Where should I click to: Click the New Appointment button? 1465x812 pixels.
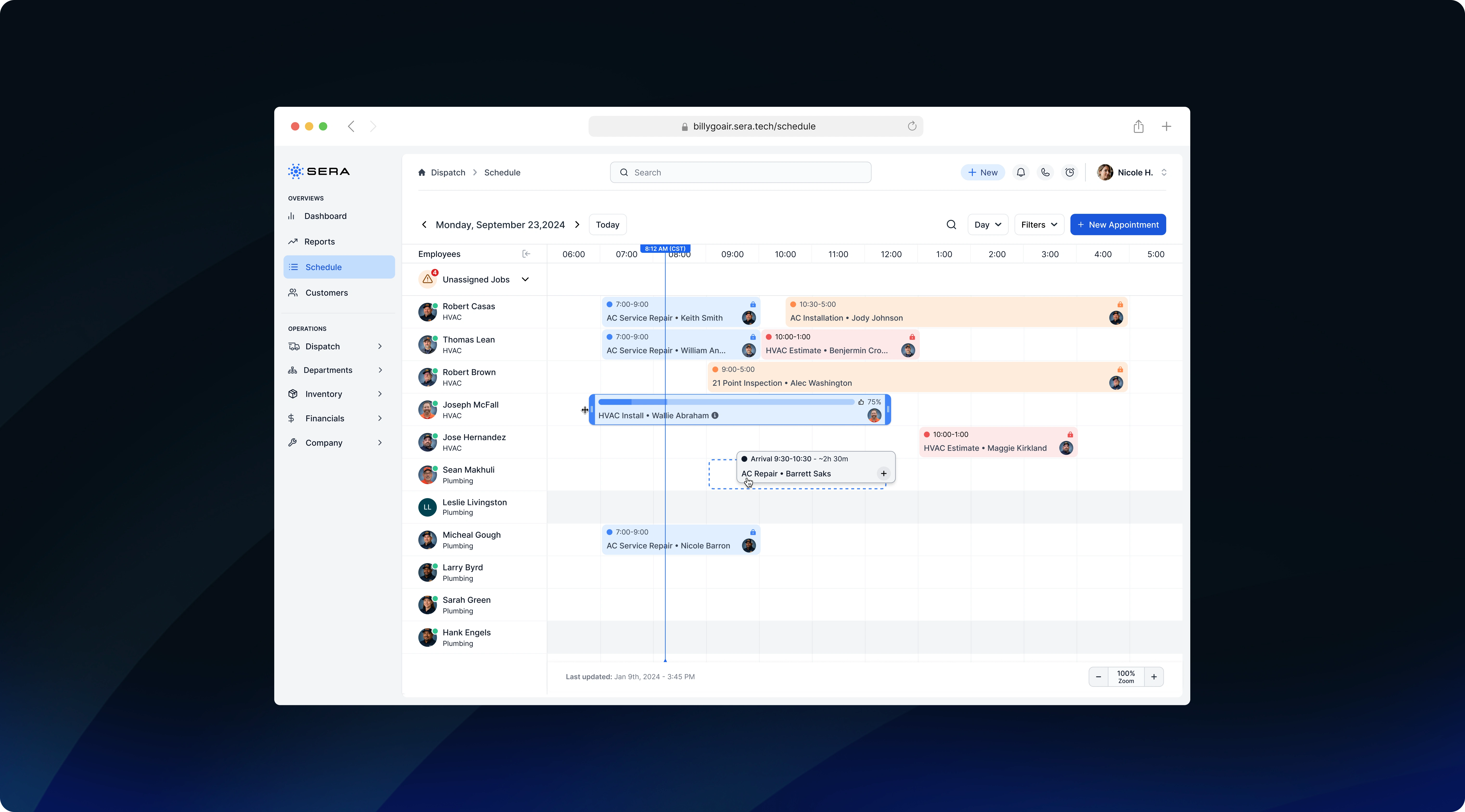1118,225
